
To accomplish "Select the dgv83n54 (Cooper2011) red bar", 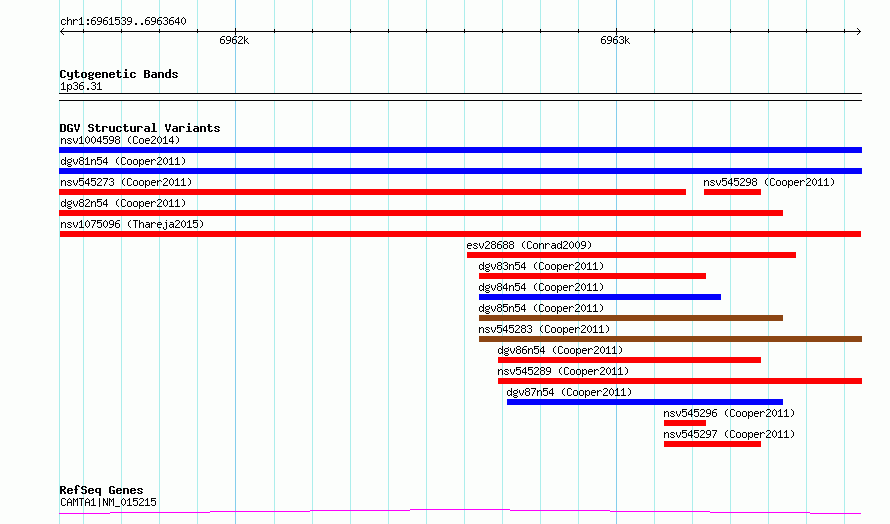I will [x=592, y=276].
